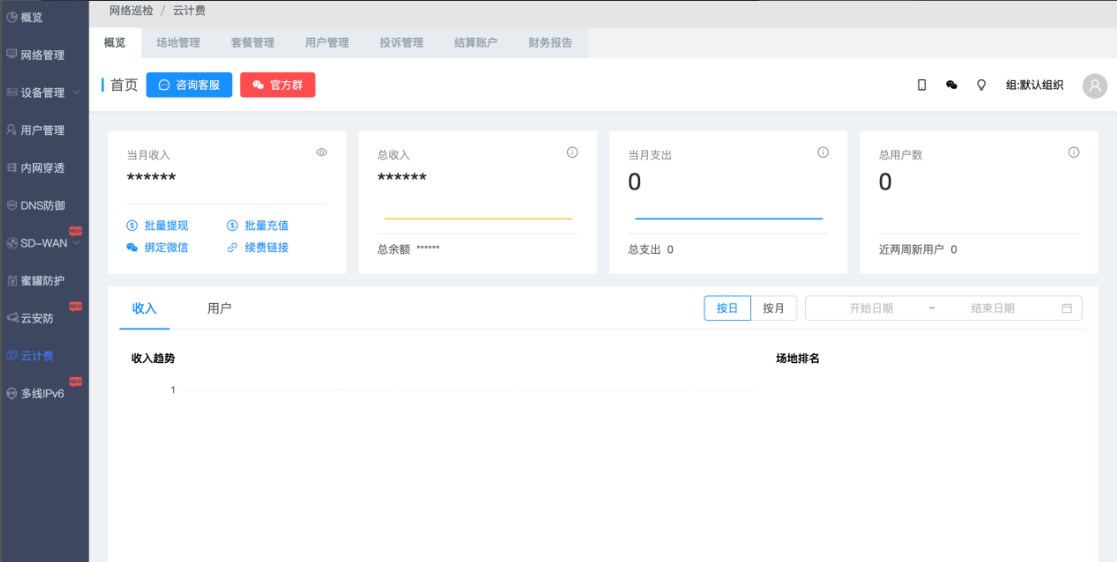1117x562 pixels.
Task: Click the 云计费 billing icon in sidebar
Action: [11, 355]
